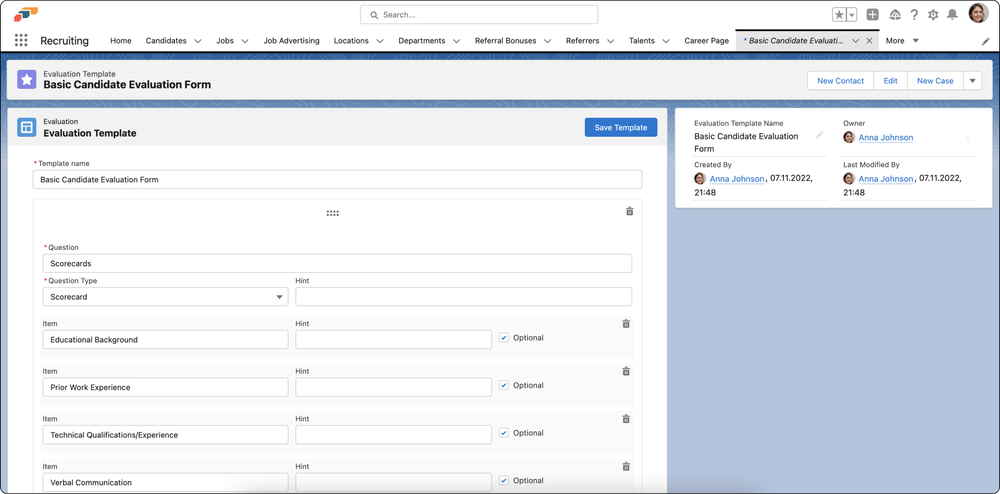The width and height of the screenshot is (1000, 494).
Task: Click the Save Template button
Action: tap(620, 128)
